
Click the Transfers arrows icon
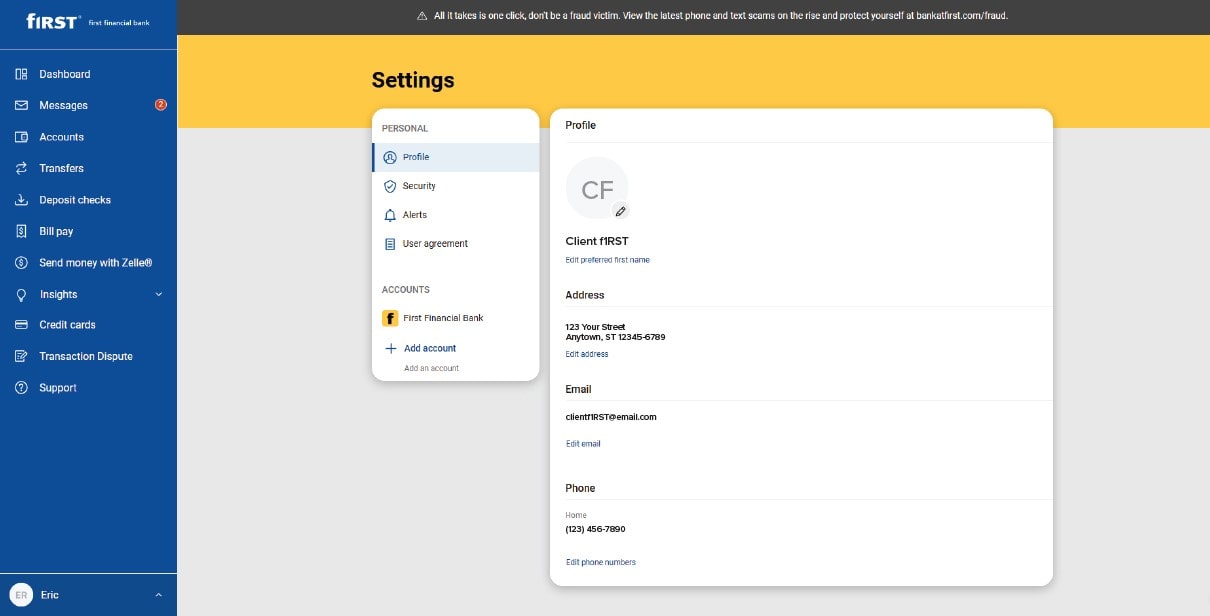(21, 168)
